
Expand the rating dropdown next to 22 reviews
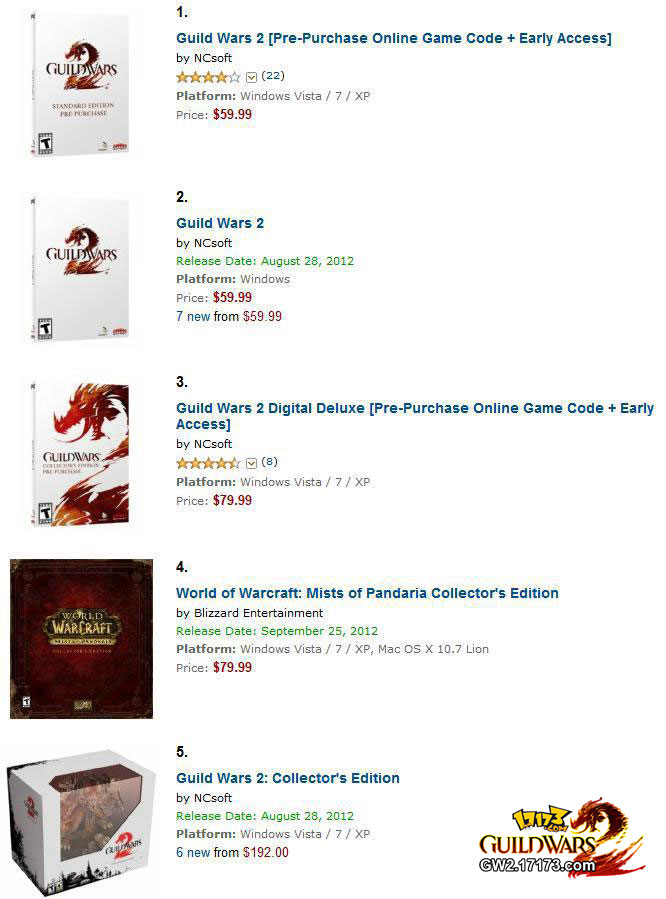[251, 77]
